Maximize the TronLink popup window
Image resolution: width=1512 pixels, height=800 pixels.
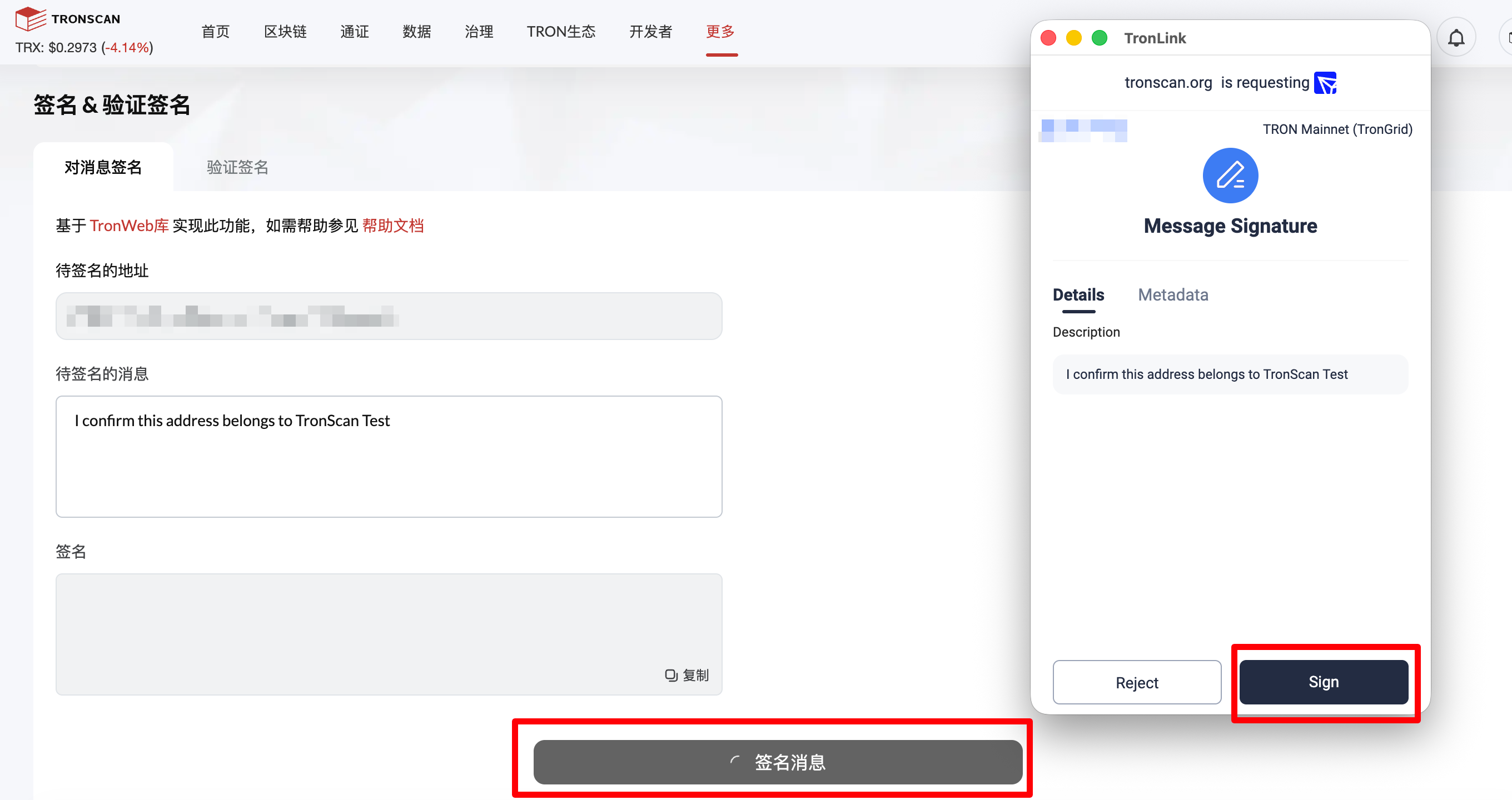tap(1100, 38)
